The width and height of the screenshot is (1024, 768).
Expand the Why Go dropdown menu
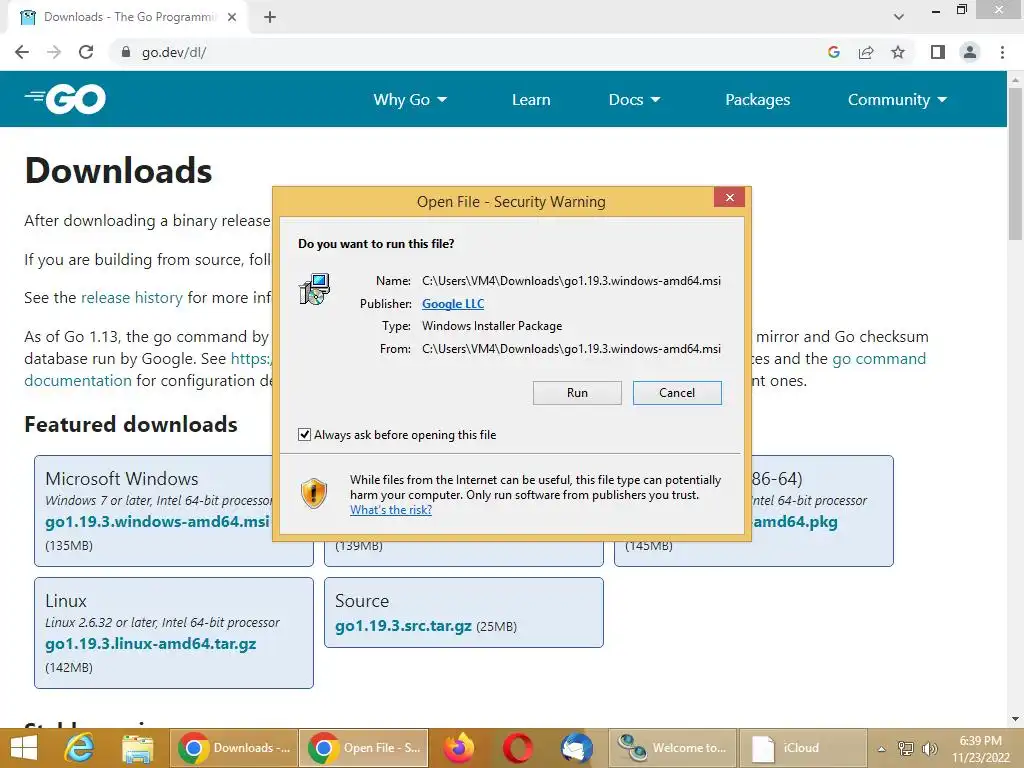(x=410, y=100)
